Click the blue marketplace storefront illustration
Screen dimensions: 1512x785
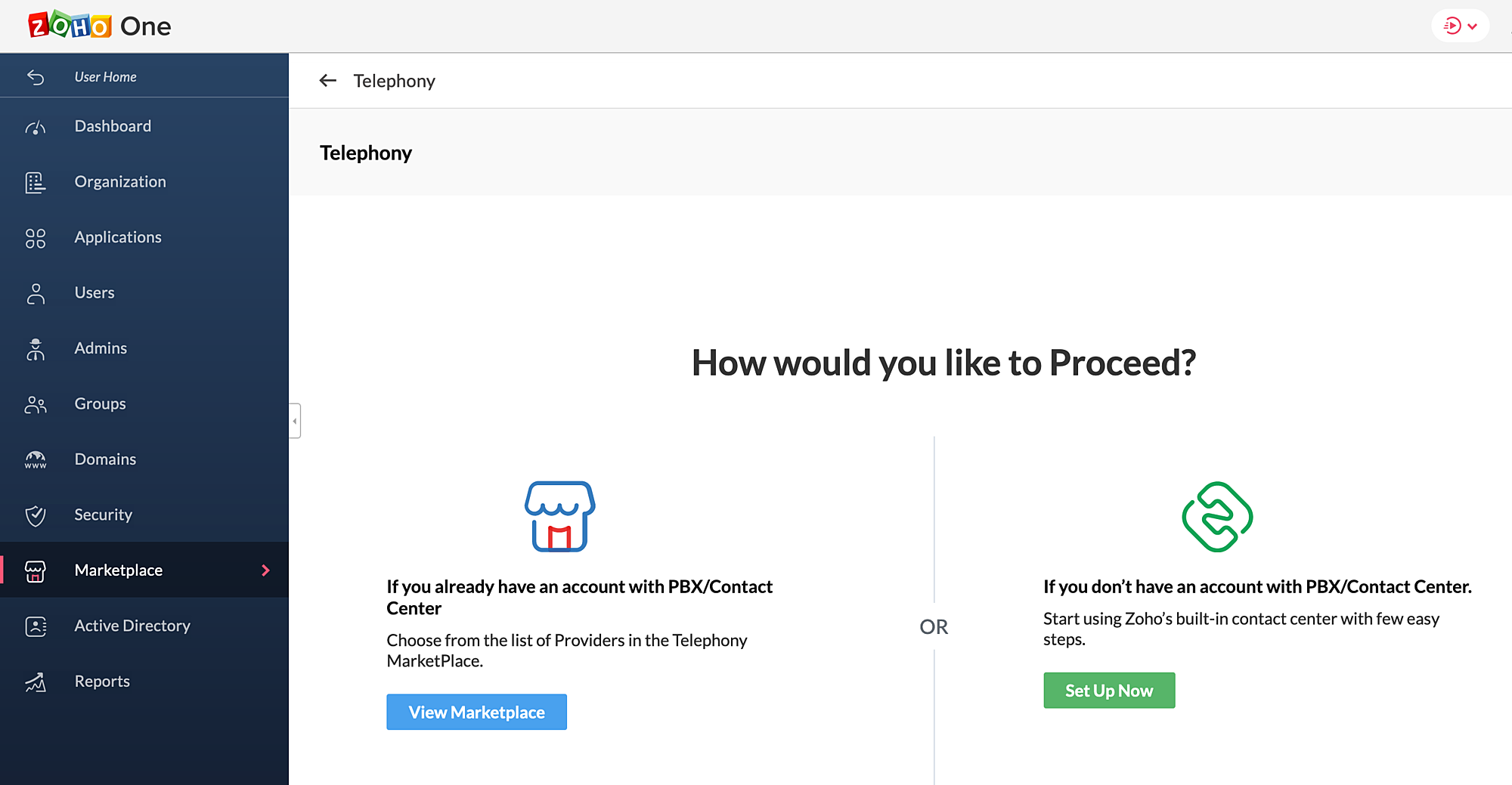pyautogui.click(x=559, y=517)
